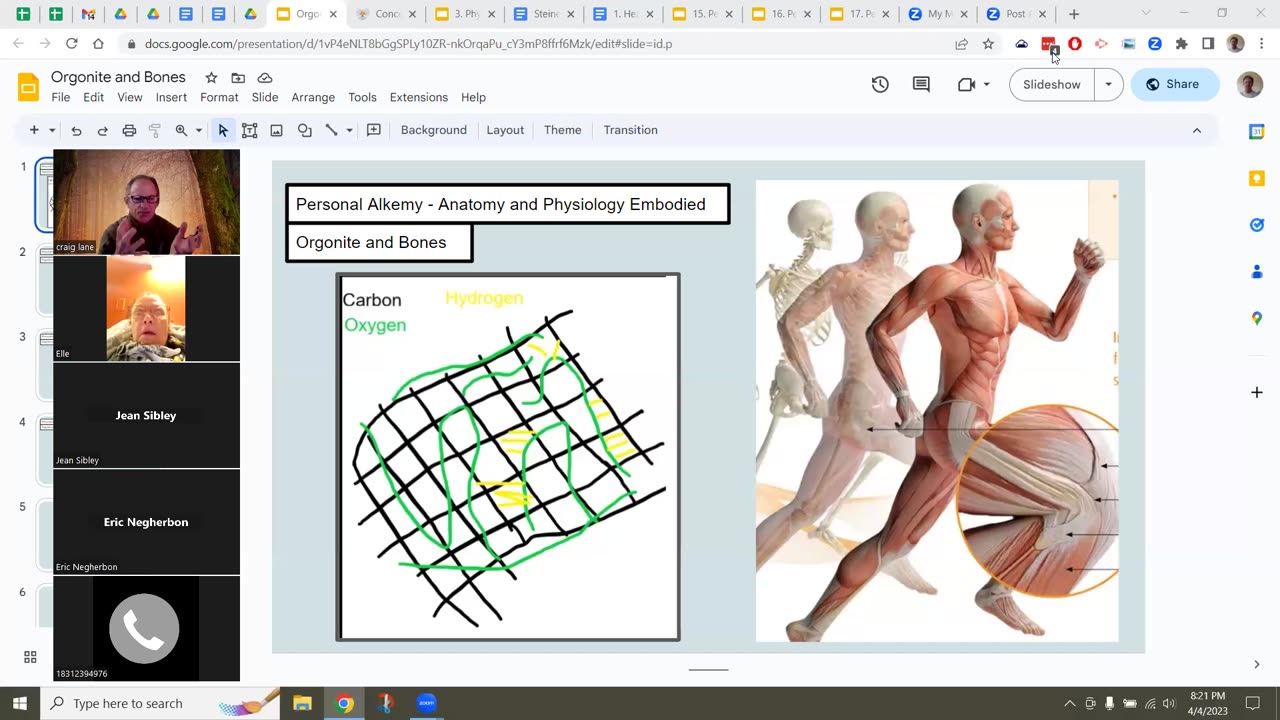Click the Transition button
The width and height of the screenshot is (1280, 720).
tap(631, 130)
